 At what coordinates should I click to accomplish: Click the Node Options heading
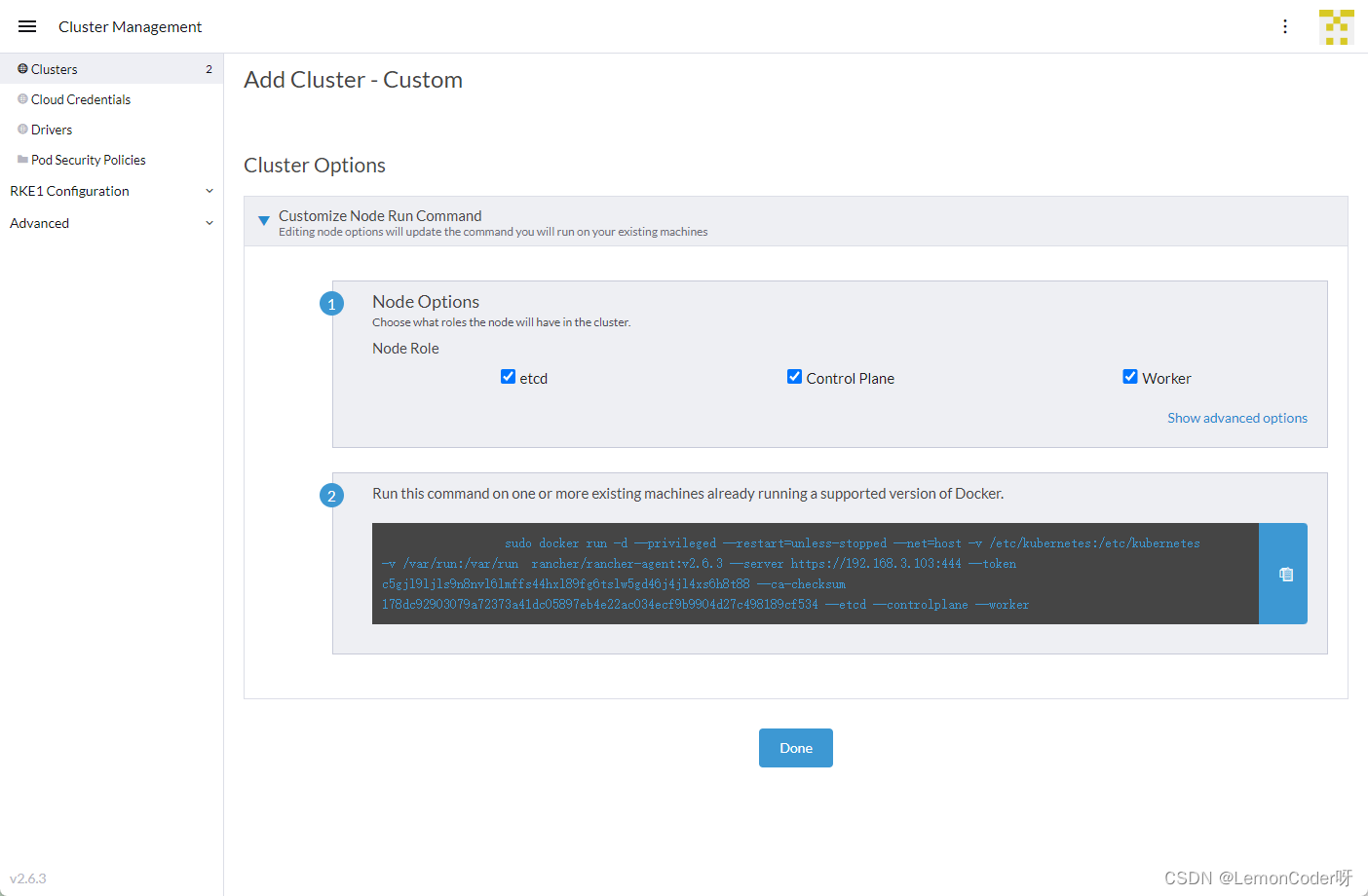coord(426,302)
